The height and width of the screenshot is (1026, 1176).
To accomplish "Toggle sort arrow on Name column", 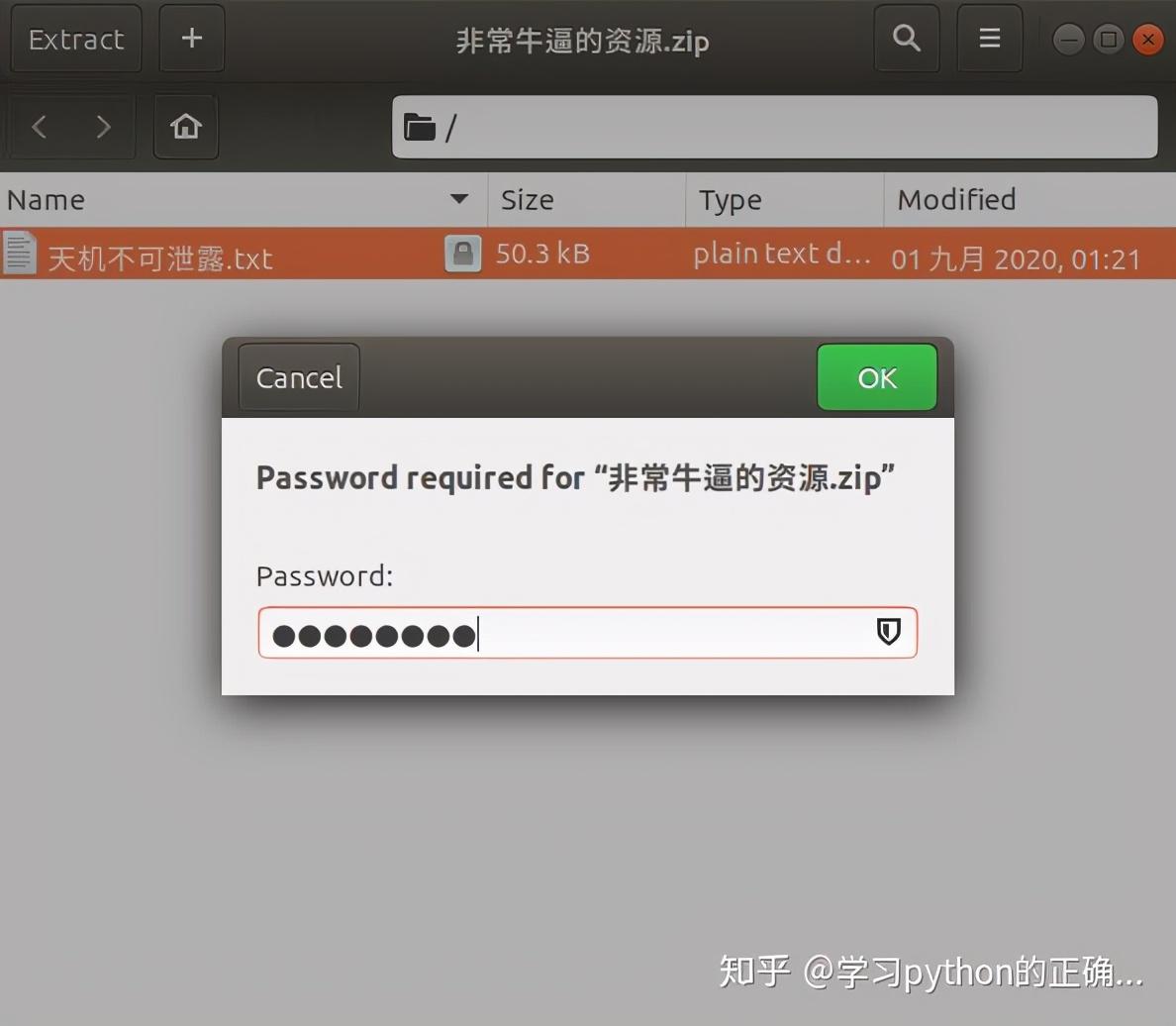I will [459, 199].
